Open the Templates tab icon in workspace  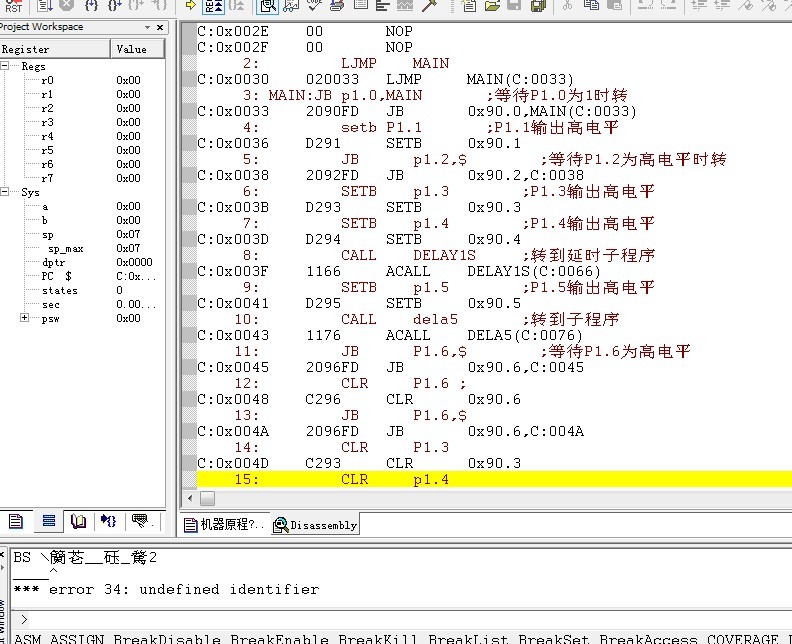pos(140,521)
